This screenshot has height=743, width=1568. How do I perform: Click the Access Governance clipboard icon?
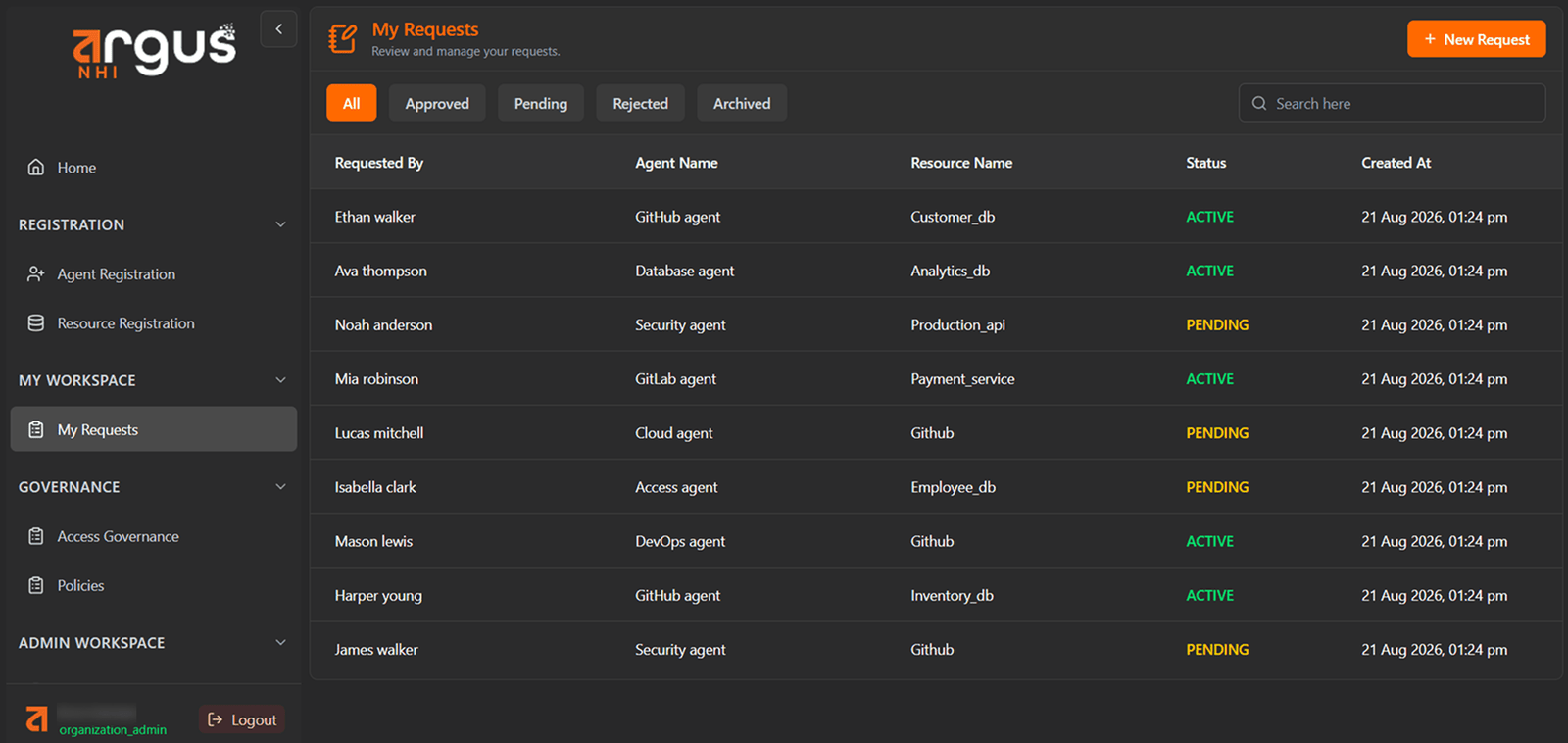(36, 536)
